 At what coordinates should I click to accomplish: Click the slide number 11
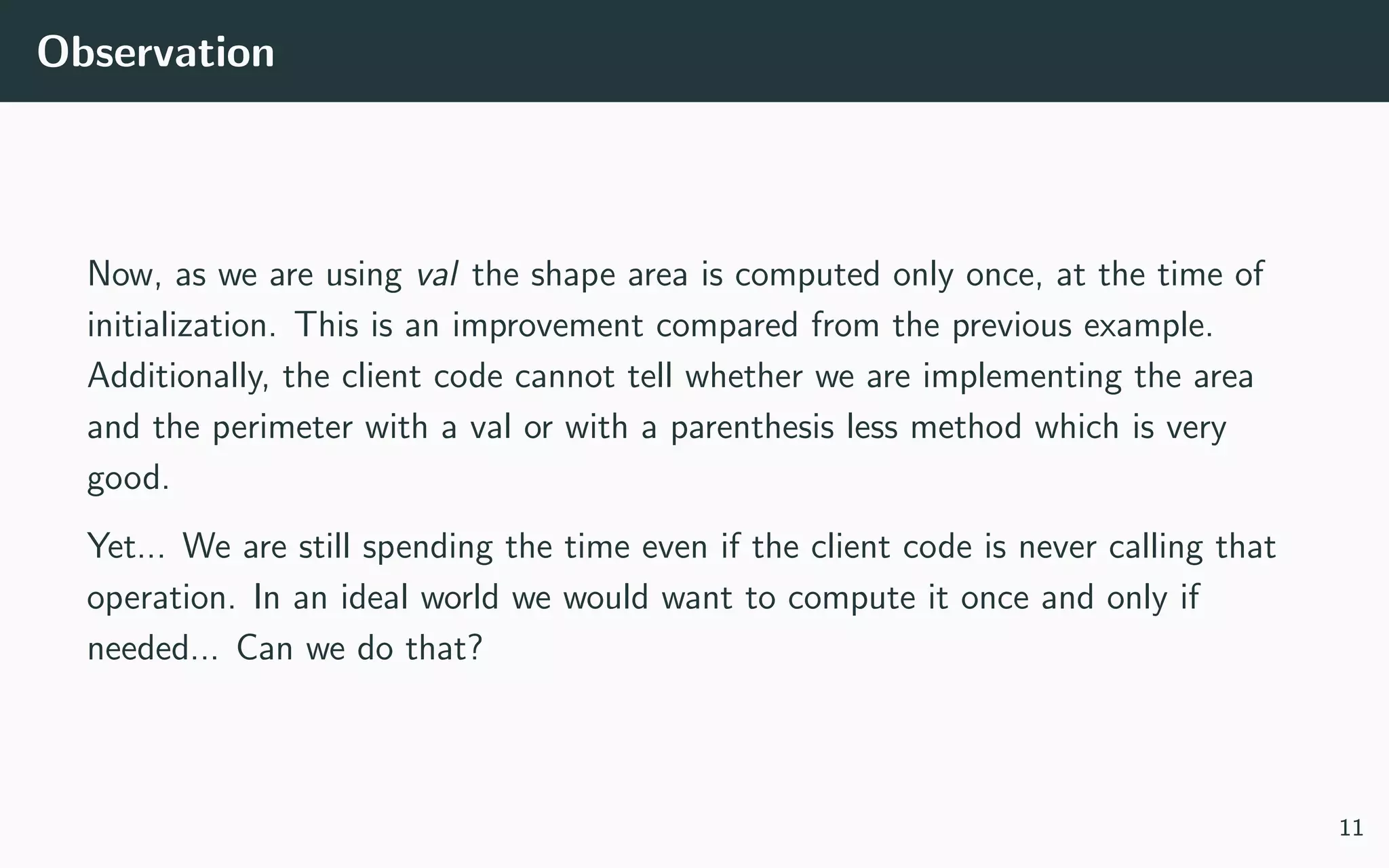(1351, 828)
